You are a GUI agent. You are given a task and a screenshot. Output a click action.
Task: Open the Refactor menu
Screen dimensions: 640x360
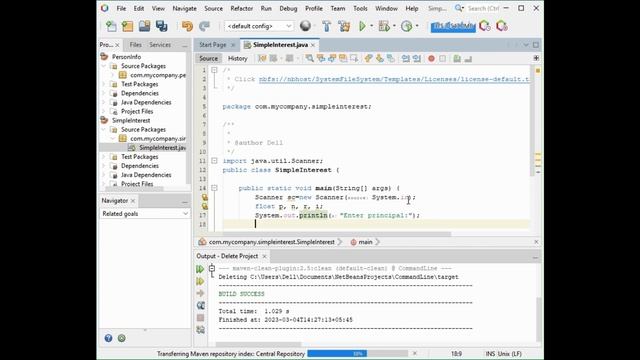242,8
